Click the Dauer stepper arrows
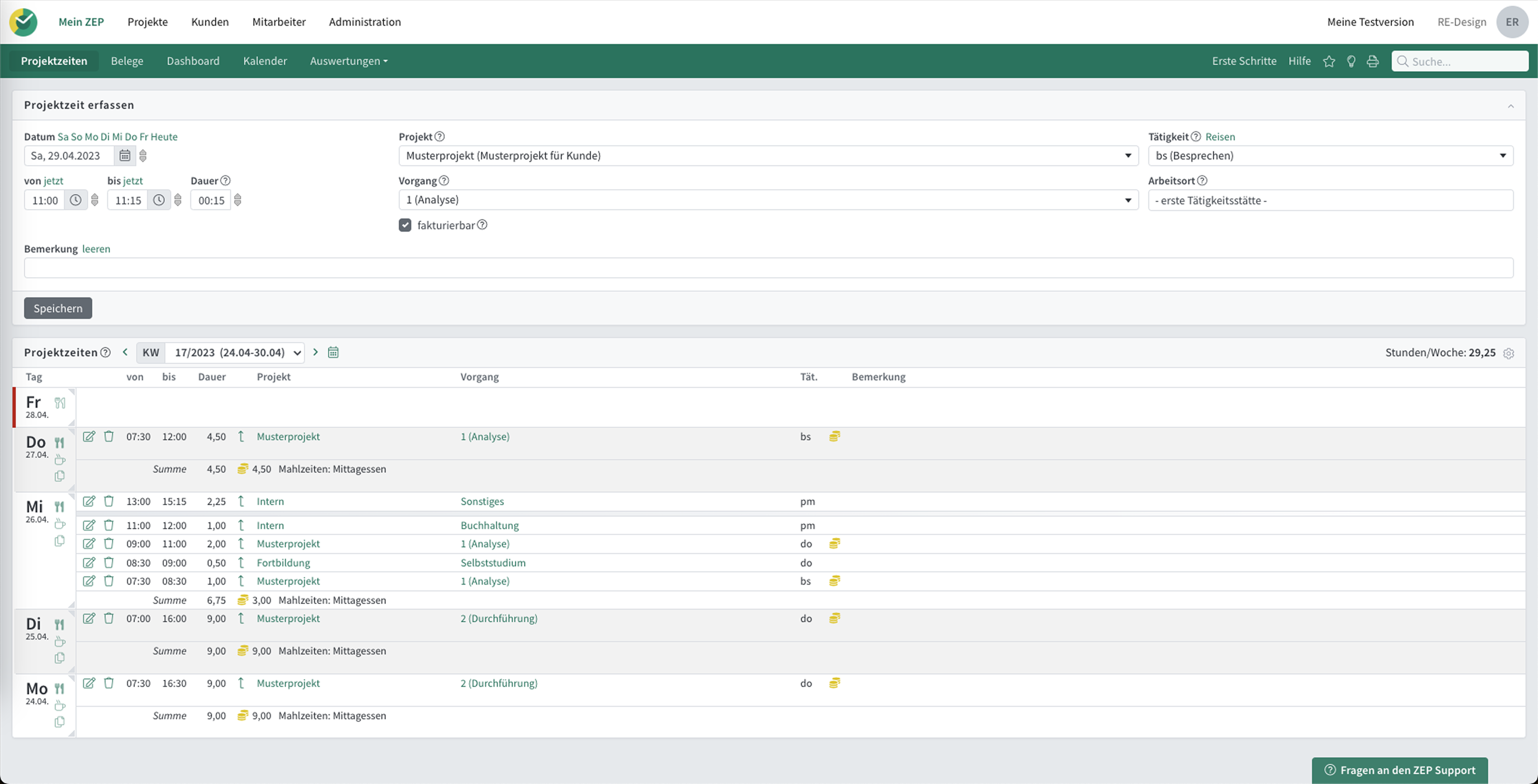 tap(238, 200)
